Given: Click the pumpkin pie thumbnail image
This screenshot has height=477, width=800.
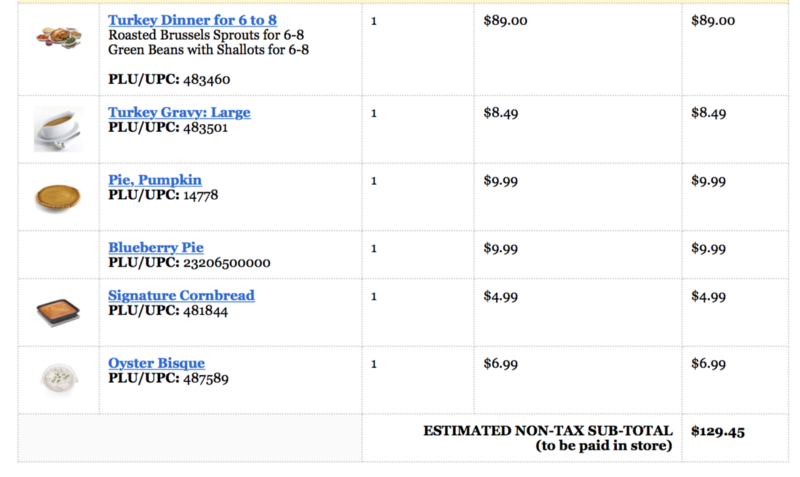Looking at the screenshot, I should tap(58, 198).
